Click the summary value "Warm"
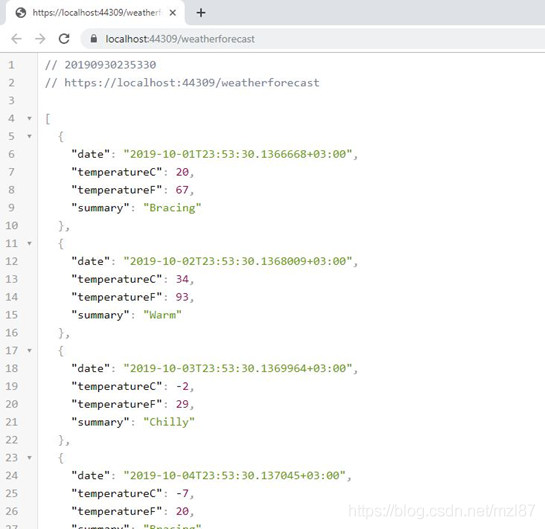545x529 pixels. [x=162, y=315]
